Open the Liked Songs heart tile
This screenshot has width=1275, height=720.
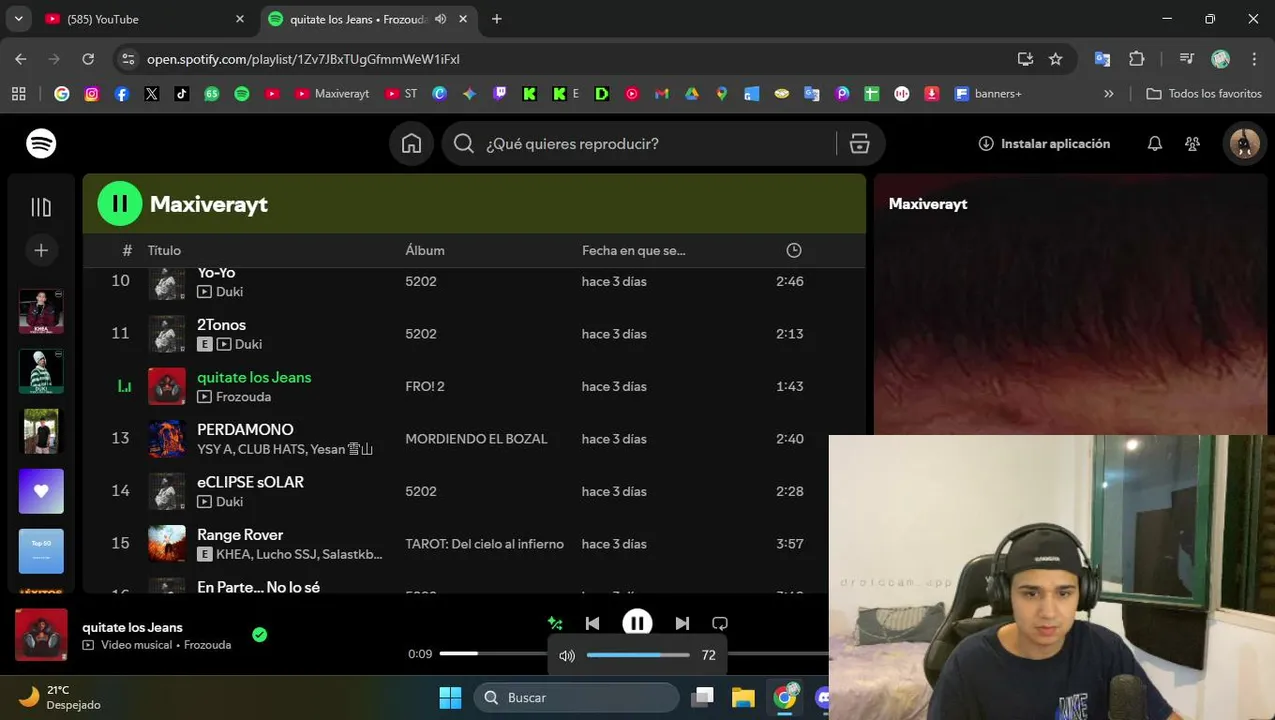(41, 491)
